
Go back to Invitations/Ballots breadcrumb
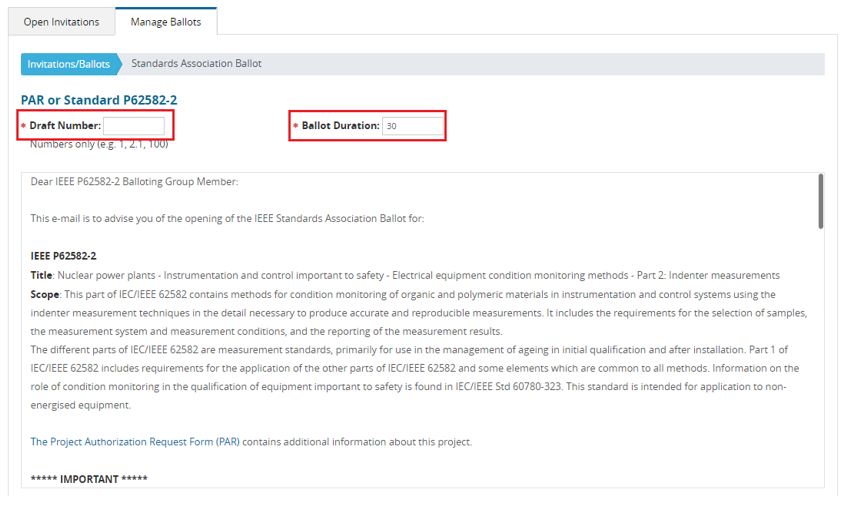pos(69,64)
